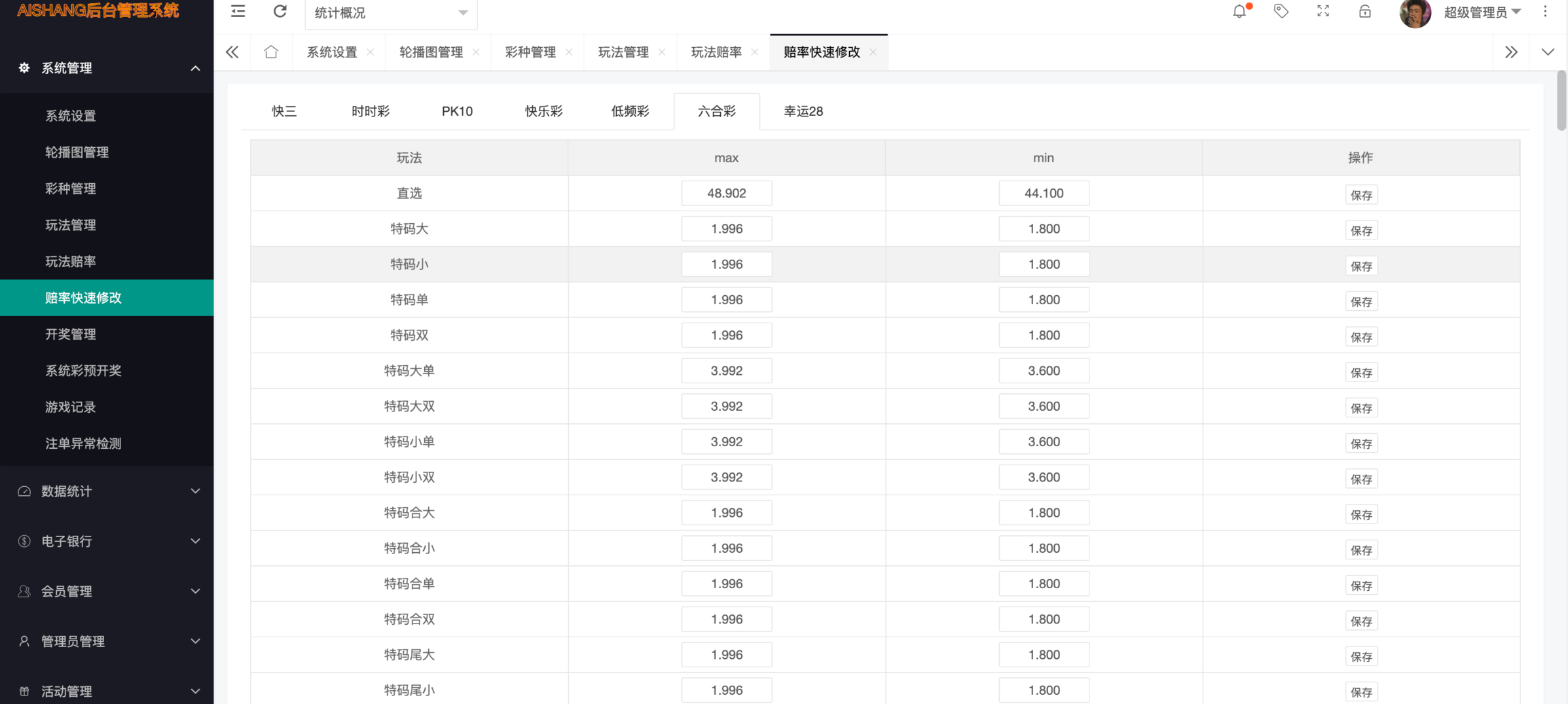Close the 玩法赔率 tab

[x=755, y=52]
